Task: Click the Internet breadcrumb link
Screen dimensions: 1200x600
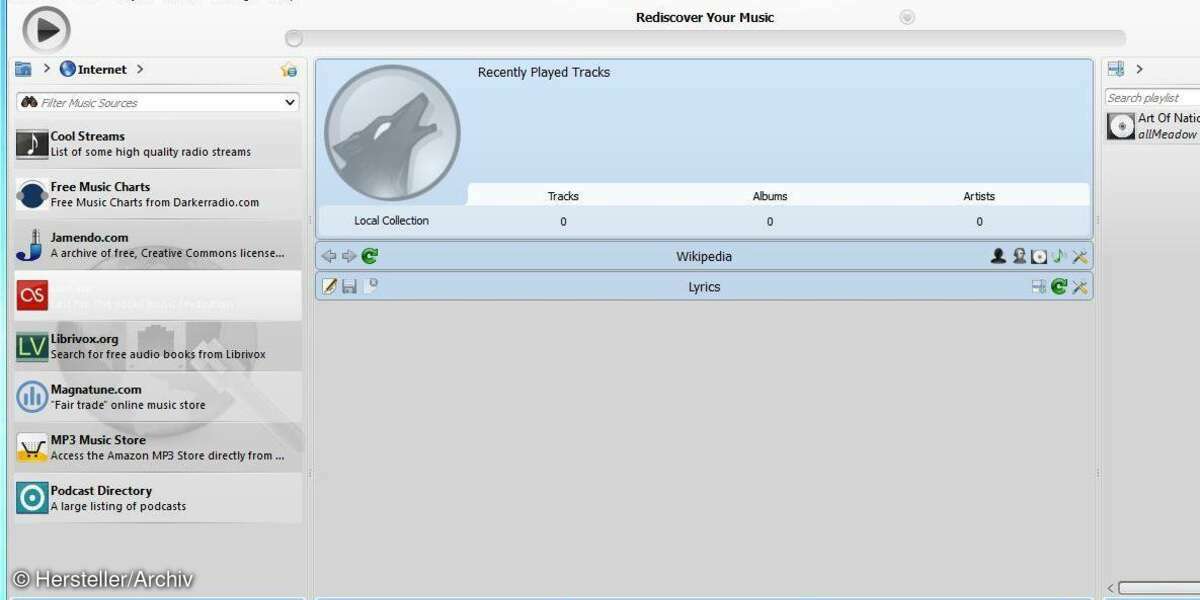Action: pos(101,69)
